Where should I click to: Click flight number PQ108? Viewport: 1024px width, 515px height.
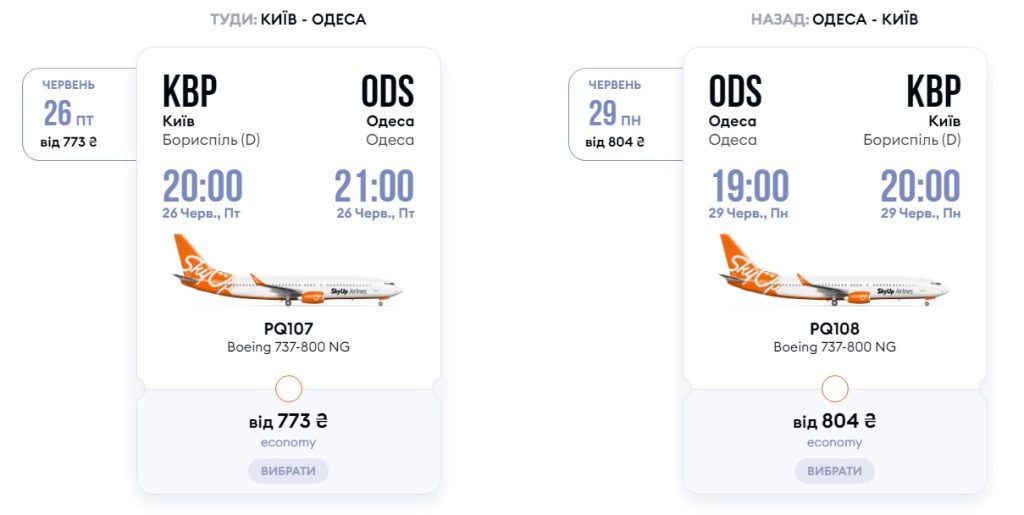click(x=834, y=328)
